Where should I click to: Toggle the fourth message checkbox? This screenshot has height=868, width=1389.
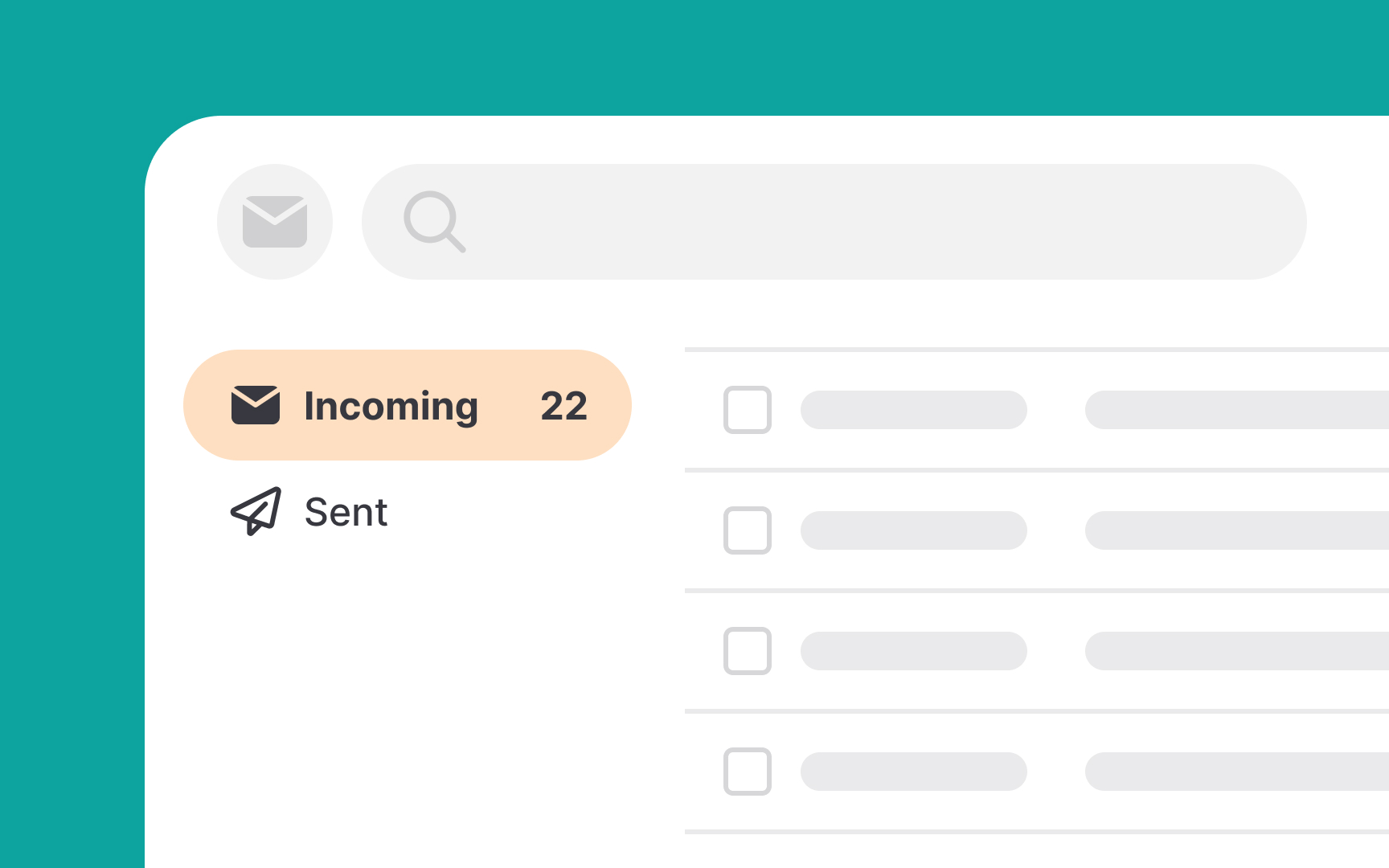point(748,772)
